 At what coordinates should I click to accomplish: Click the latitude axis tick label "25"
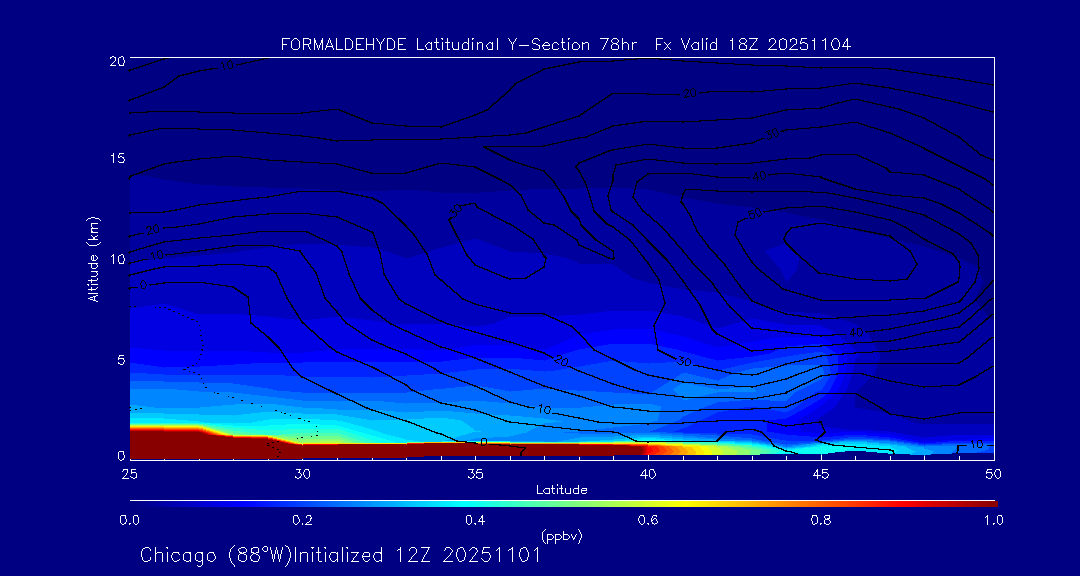[129, 473]
